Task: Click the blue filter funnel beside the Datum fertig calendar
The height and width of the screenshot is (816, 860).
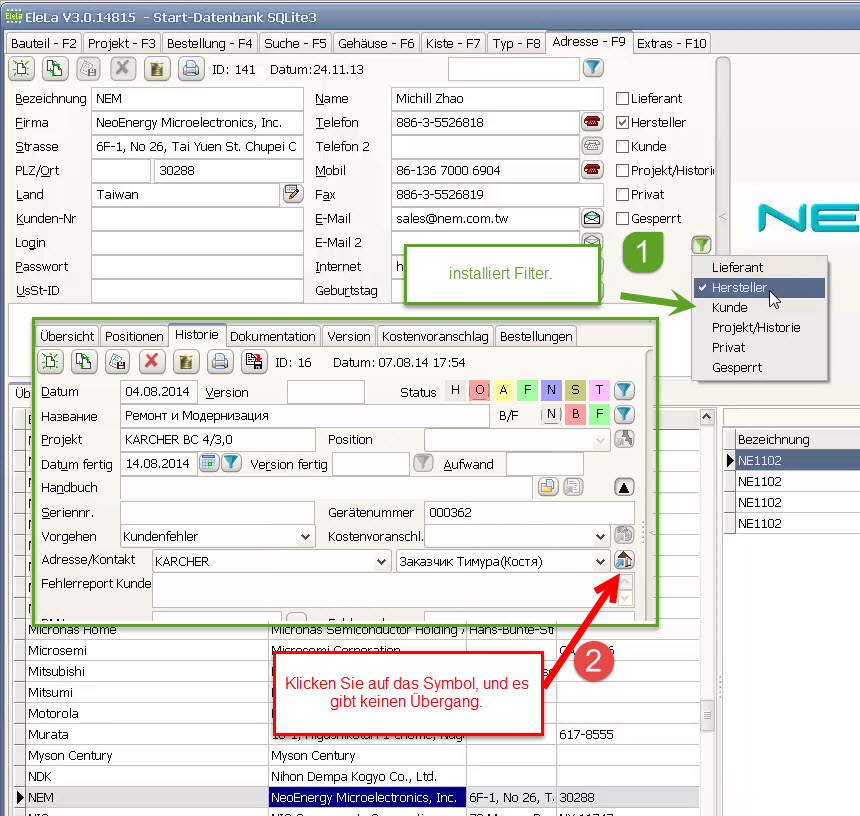Action: (231, 463)
